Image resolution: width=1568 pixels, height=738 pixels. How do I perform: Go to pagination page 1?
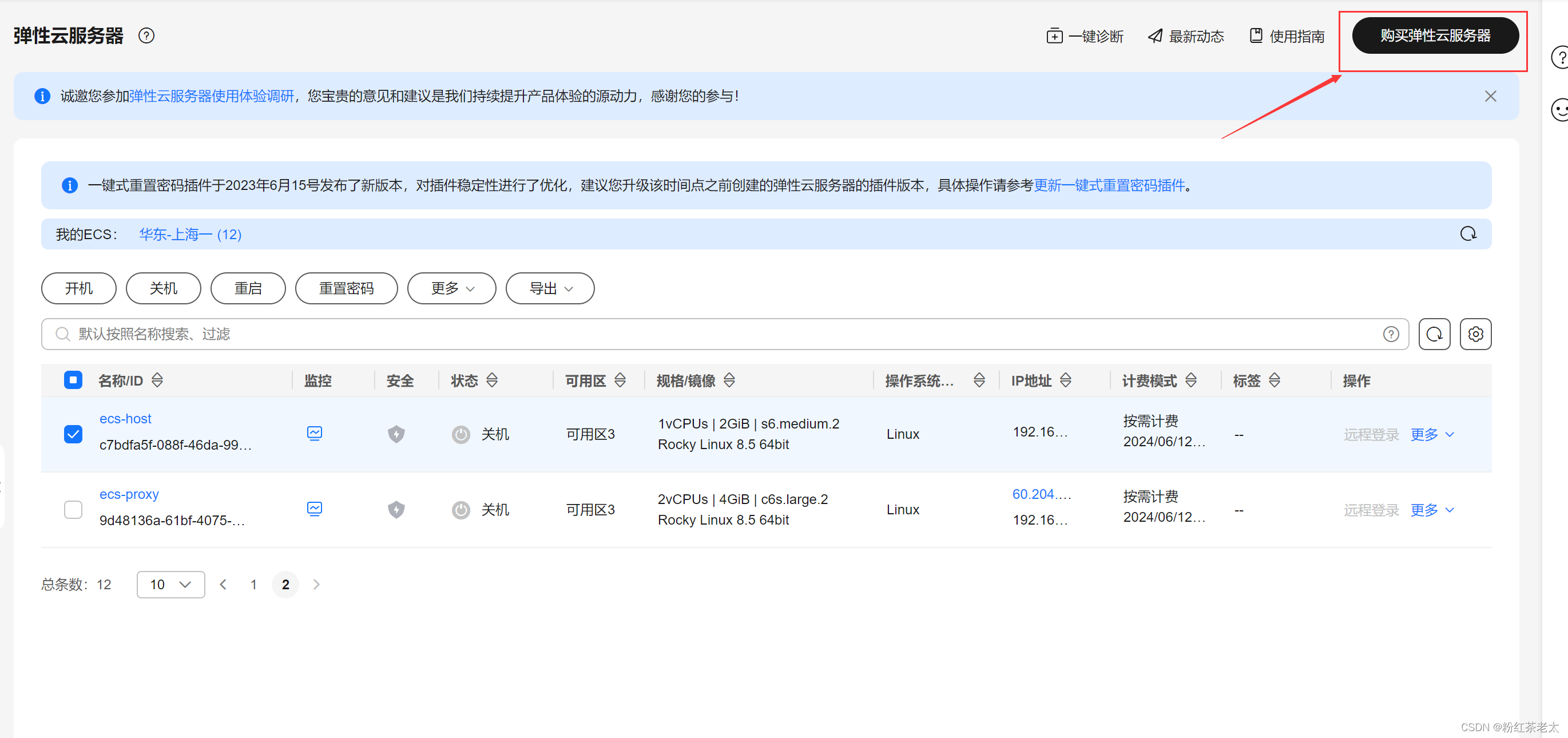(x=253, y=585)
